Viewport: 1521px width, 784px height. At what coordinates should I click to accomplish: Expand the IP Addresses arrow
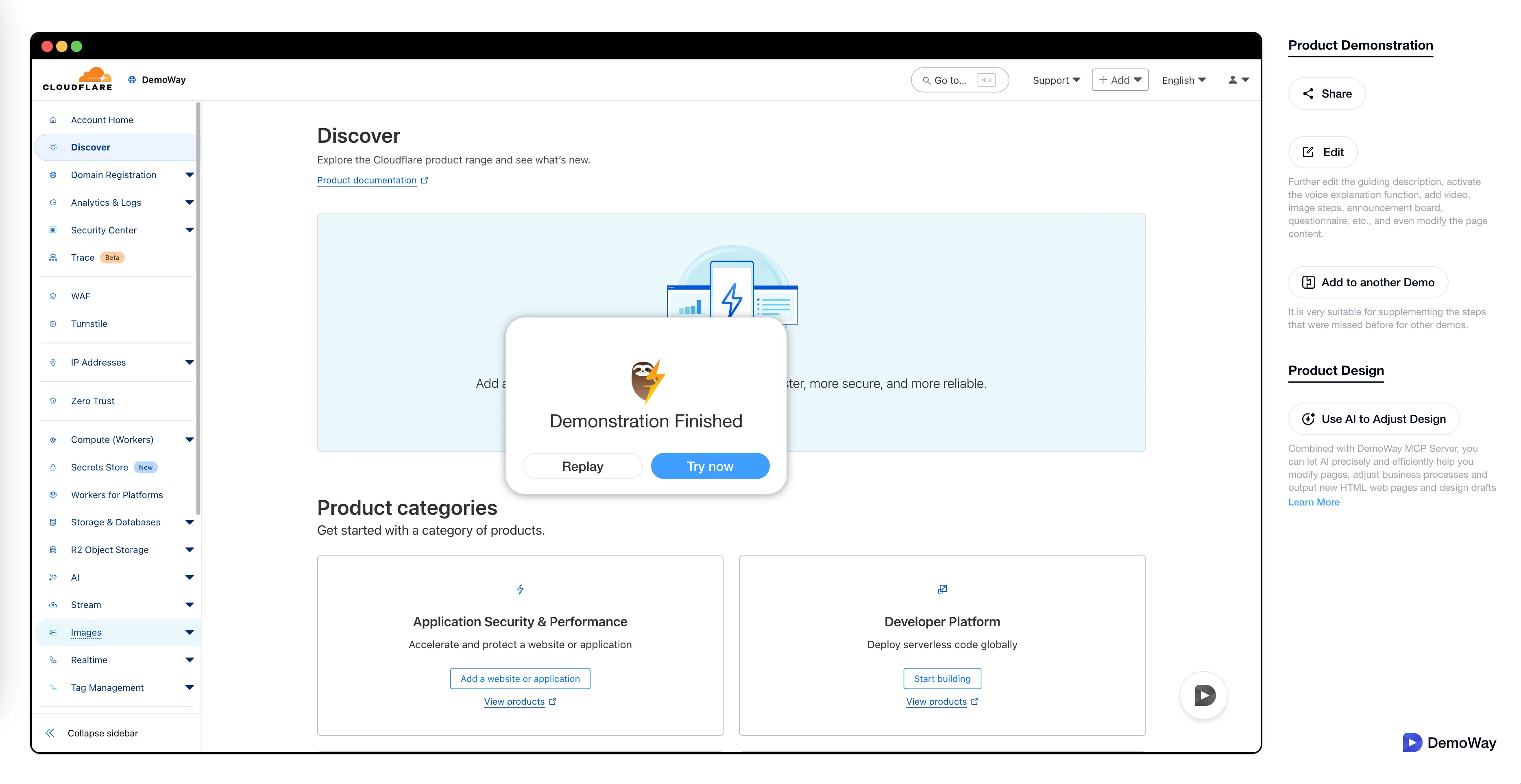tap(190, 362)
